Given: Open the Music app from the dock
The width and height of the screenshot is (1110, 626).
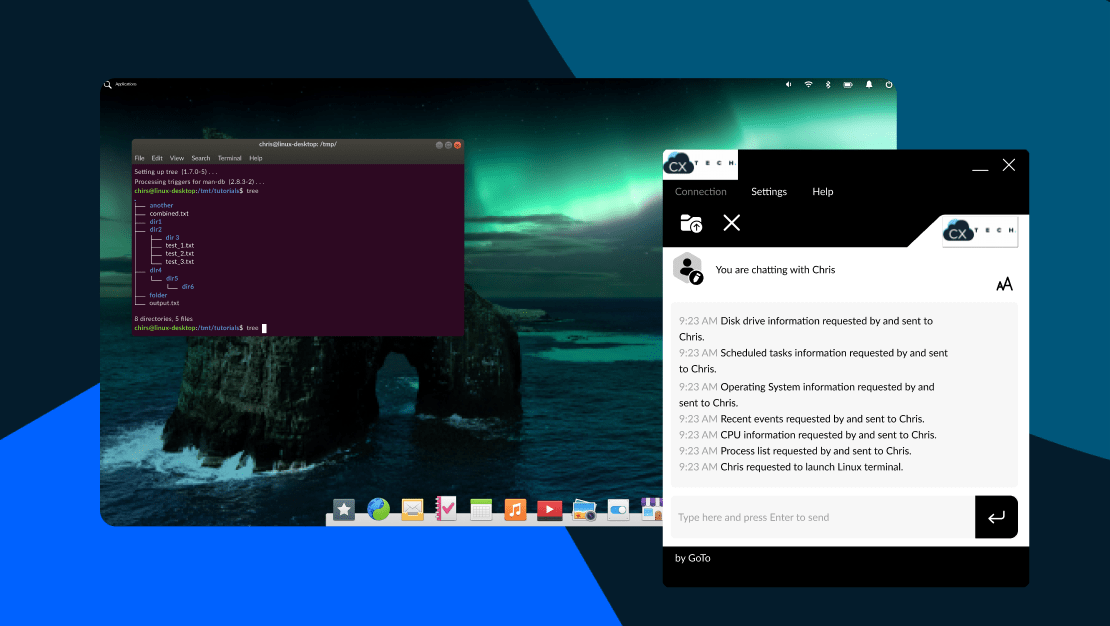Looking at the screenshot, I should pos(515,509).
